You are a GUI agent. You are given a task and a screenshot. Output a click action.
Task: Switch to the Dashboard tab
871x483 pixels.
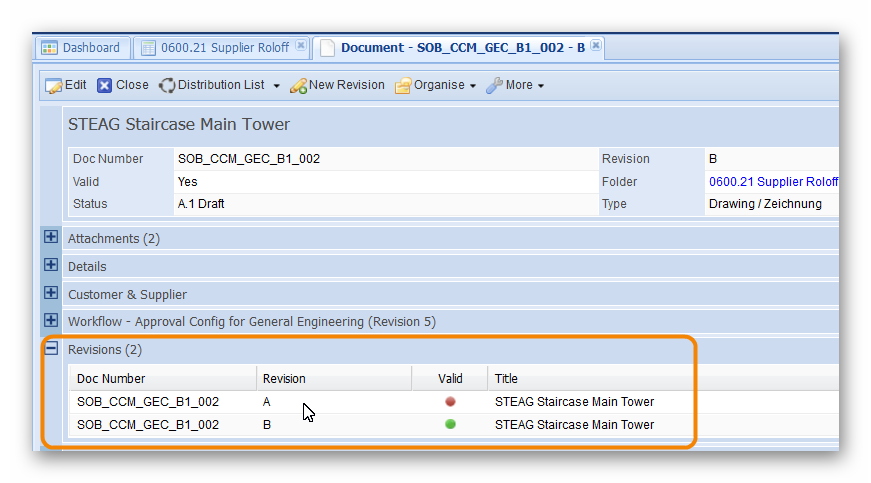tap(80, 48)
